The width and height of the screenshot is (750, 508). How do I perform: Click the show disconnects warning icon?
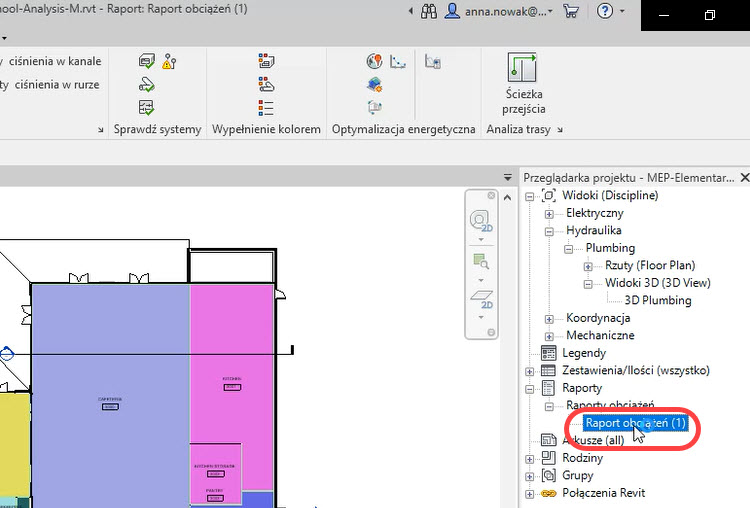click(x=168, y=62)
